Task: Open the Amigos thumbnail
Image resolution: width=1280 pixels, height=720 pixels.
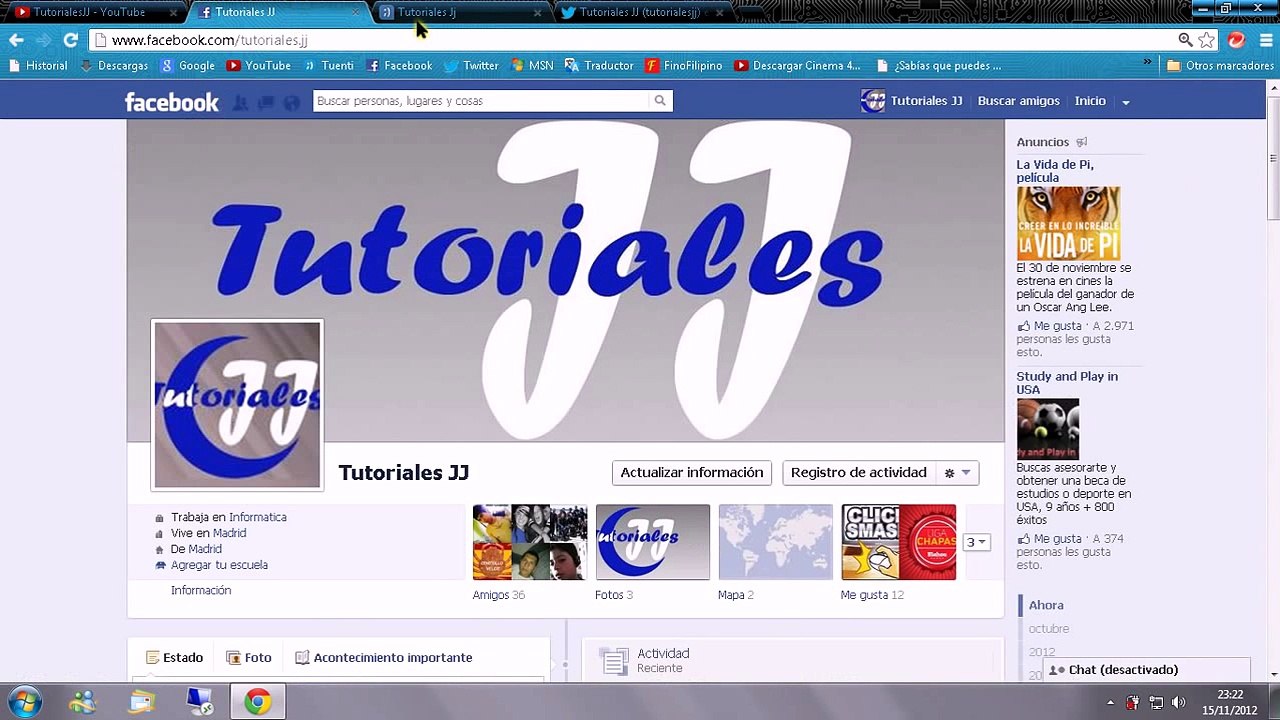Action: (x=530, y=542)
